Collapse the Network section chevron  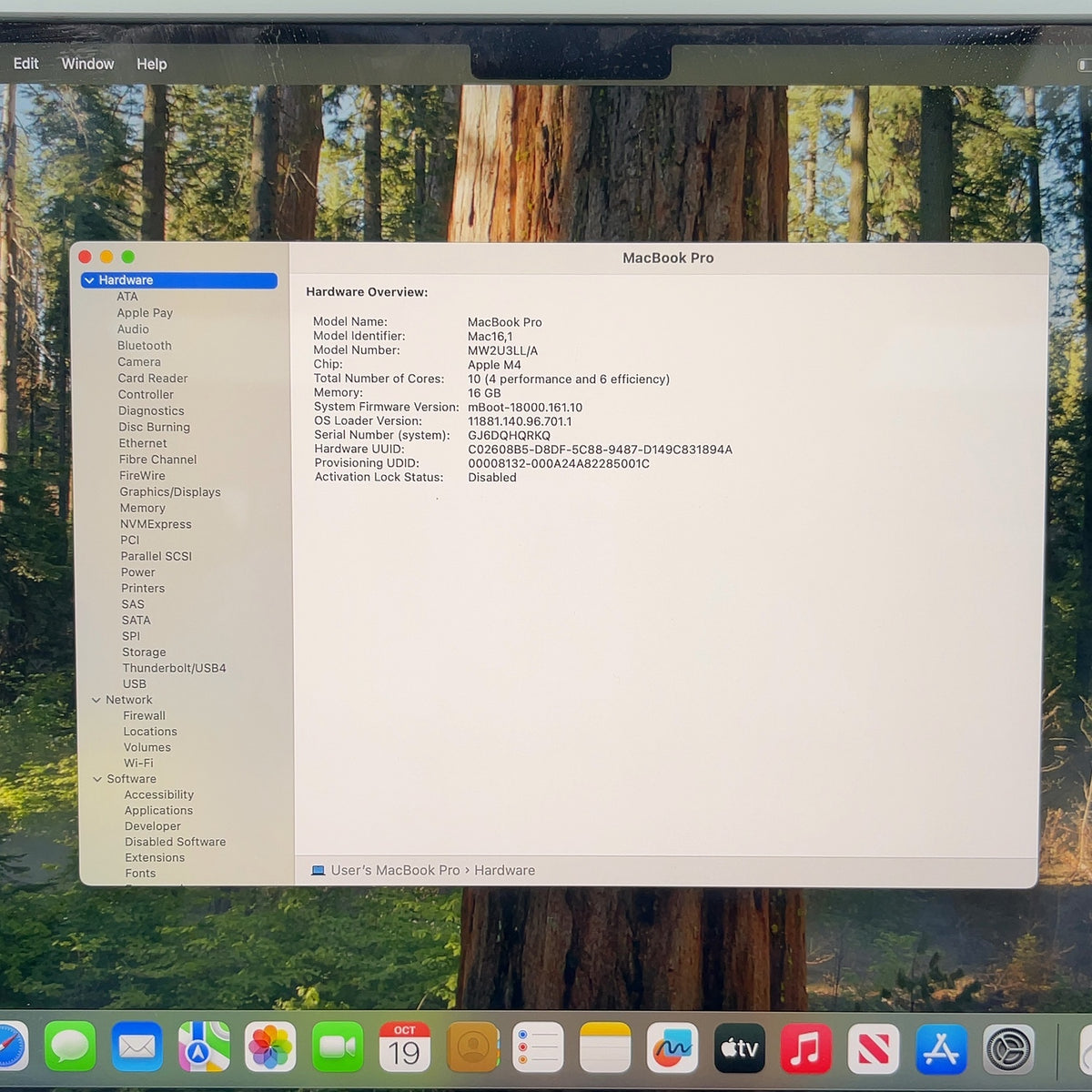96,700
